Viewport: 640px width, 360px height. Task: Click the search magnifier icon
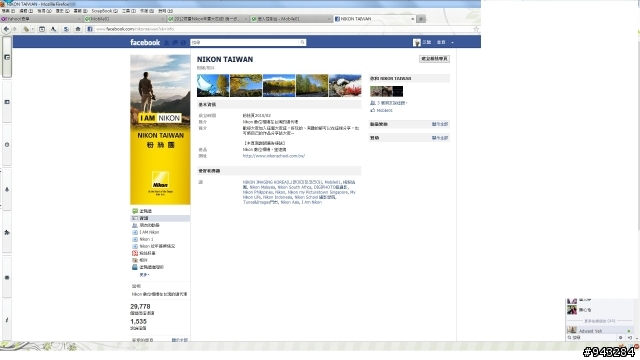(302, 42)
